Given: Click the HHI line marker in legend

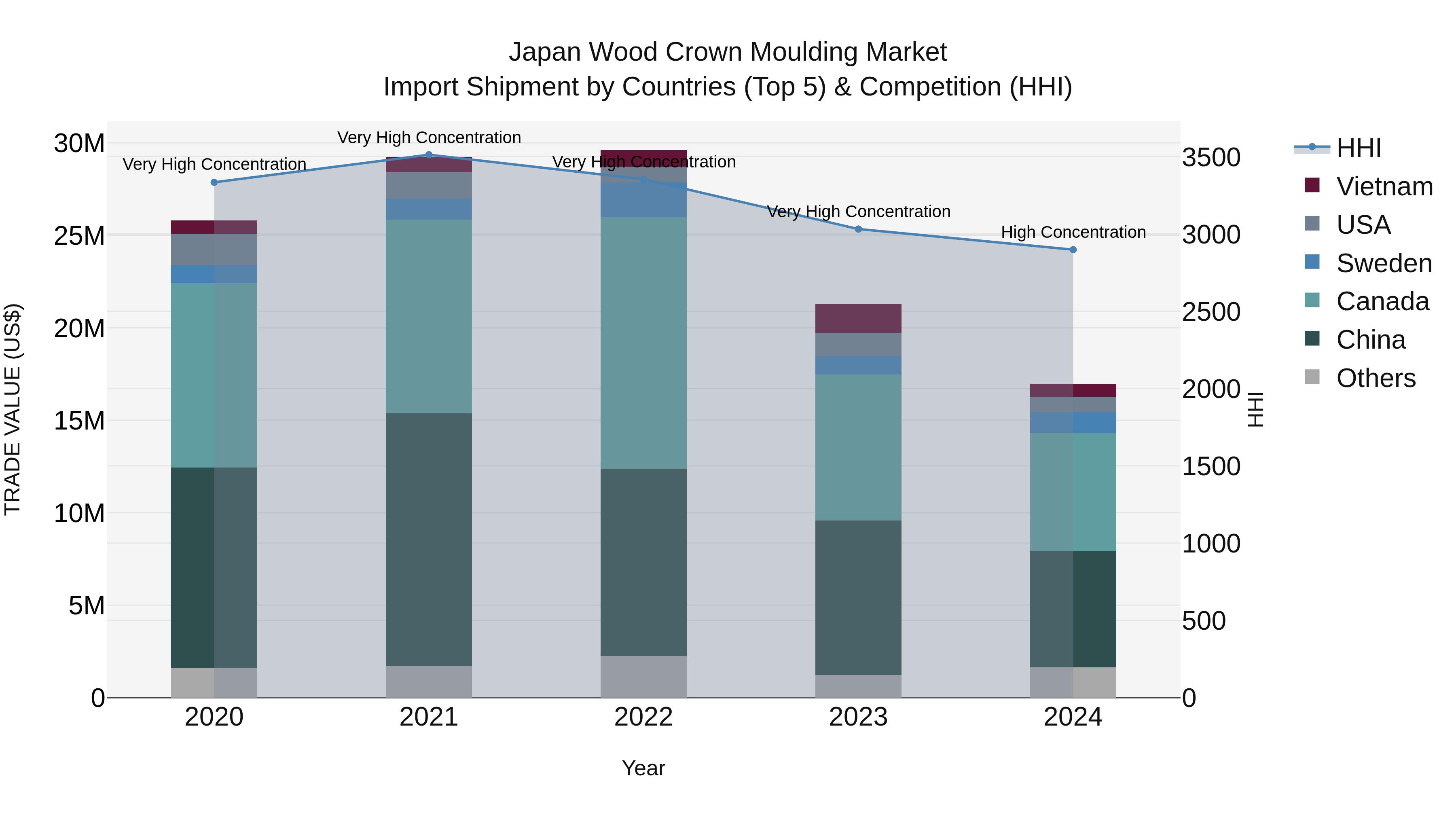Looking at the screenshot, I should [1312, 147].
